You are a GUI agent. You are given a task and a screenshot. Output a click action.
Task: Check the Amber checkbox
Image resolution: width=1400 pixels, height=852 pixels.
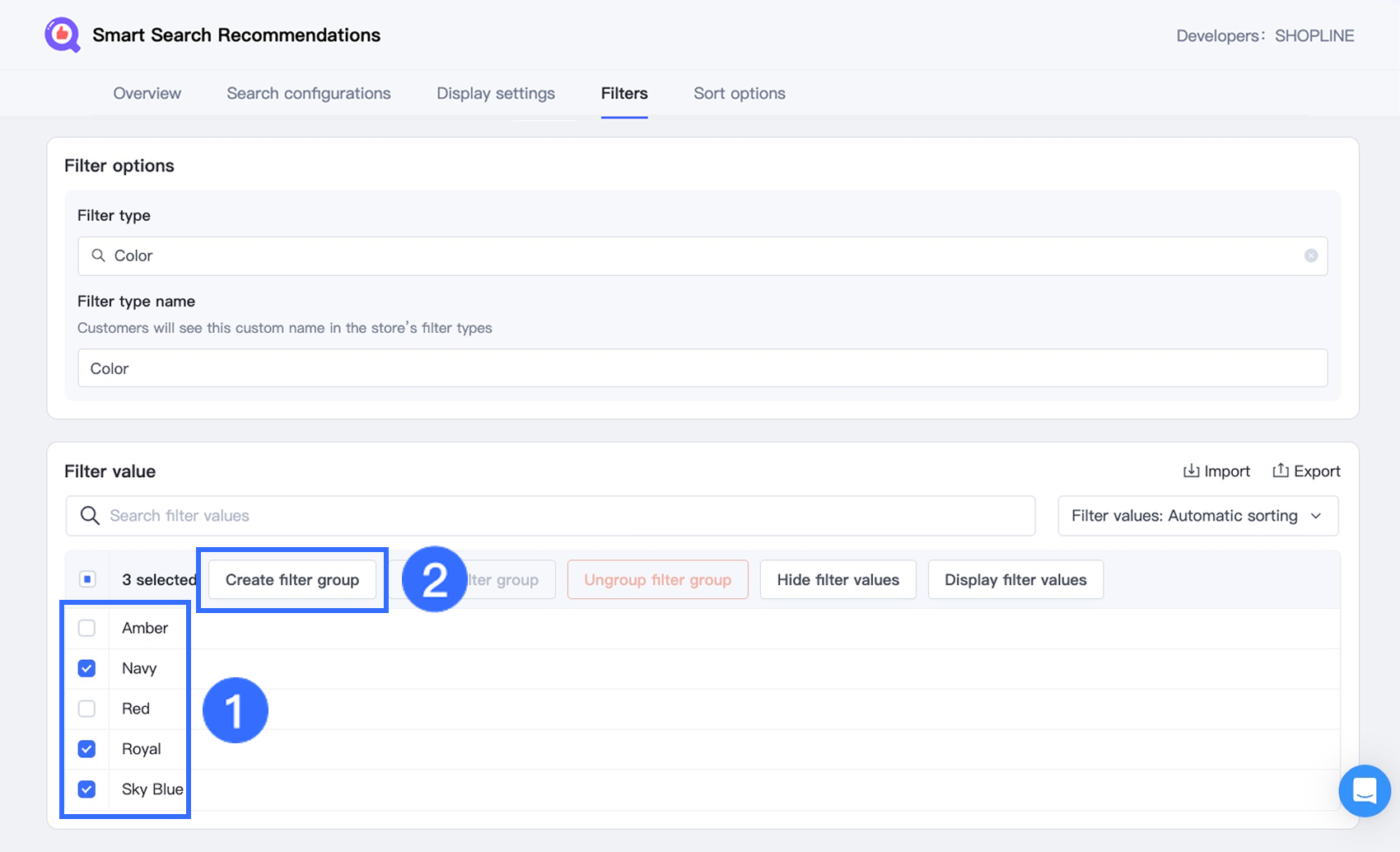(x=86, y=628)
